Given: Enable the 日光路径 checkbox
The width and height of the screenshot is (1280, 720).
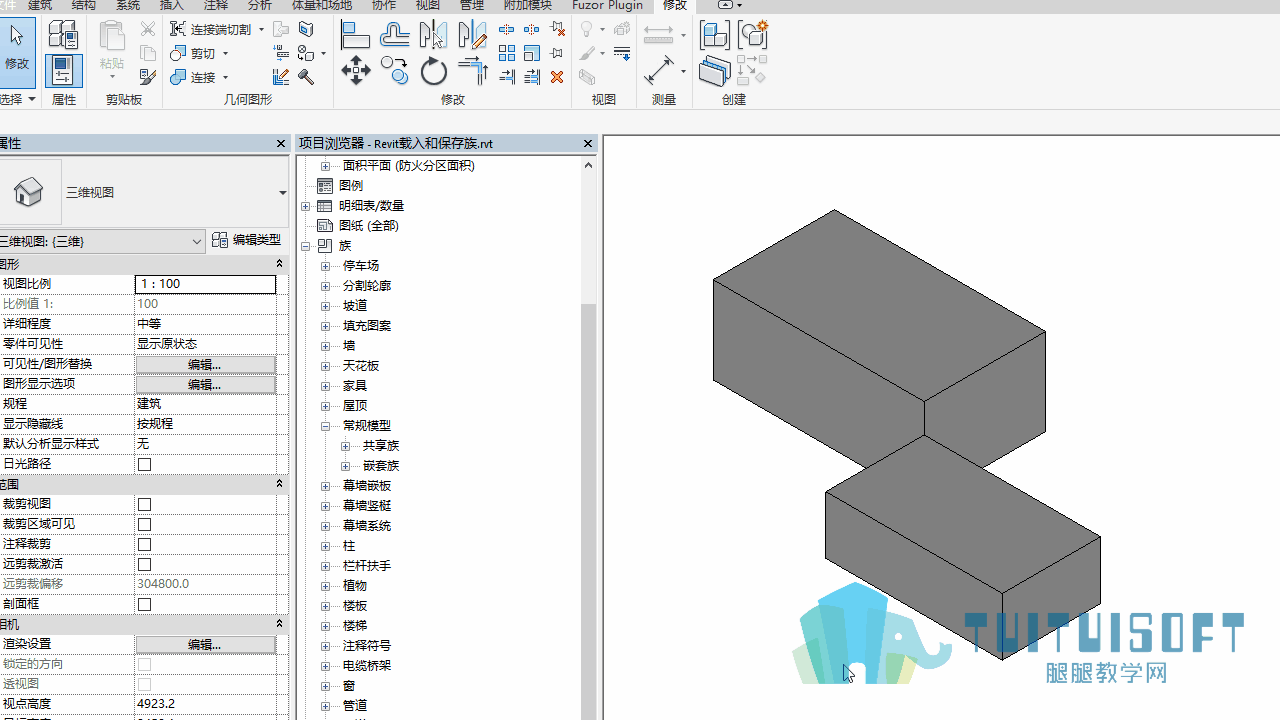Looking at the screenshot, I should pyautogui.click(x=145, y=464).
